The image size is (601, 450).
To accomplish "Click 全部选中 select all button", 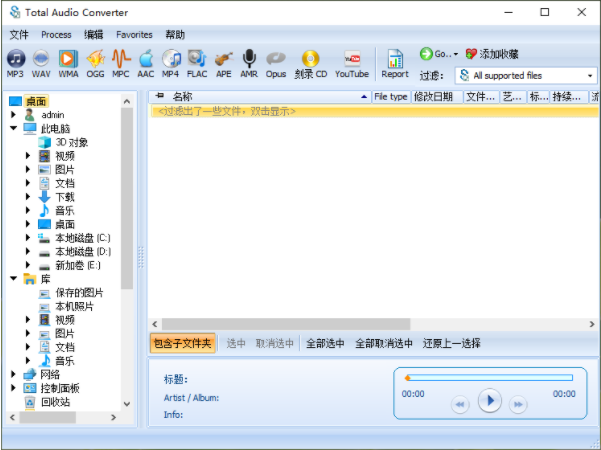I will click(x=325, y=343).
